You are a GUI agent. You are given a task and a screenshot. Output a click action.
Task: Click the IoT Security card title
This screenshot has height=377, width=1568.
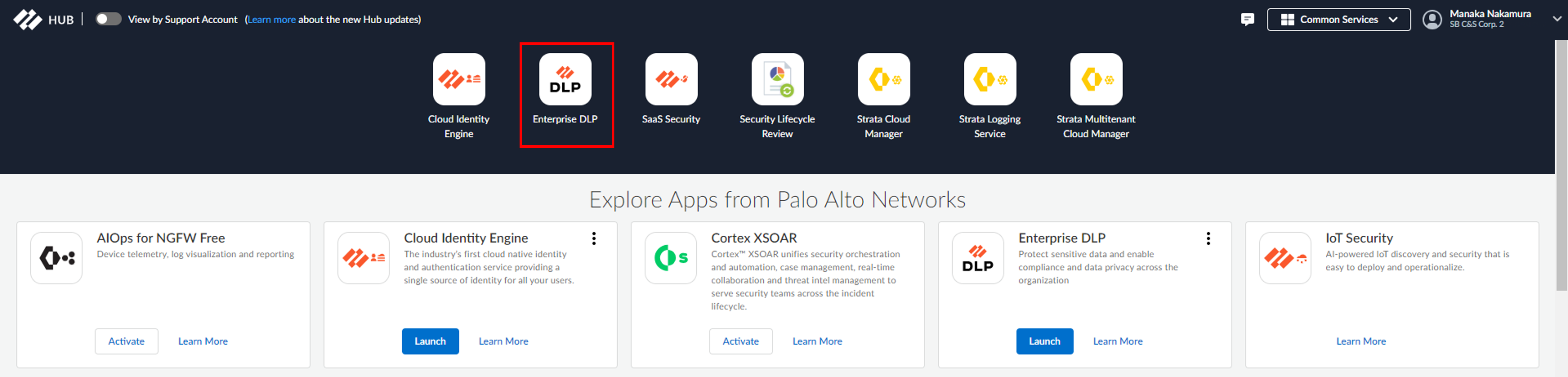click(1359, 238)
